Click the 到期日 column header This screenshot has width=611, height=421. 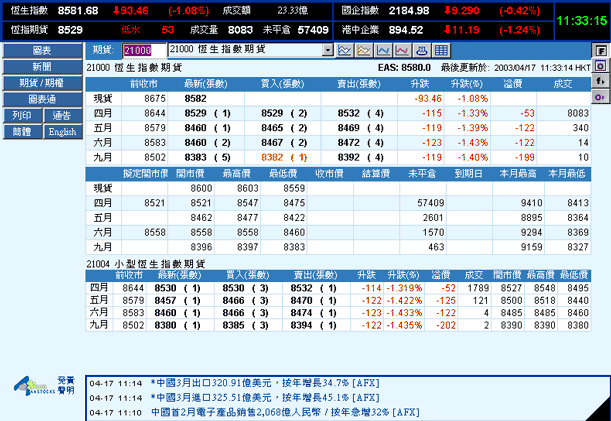(x=469, y=174)
